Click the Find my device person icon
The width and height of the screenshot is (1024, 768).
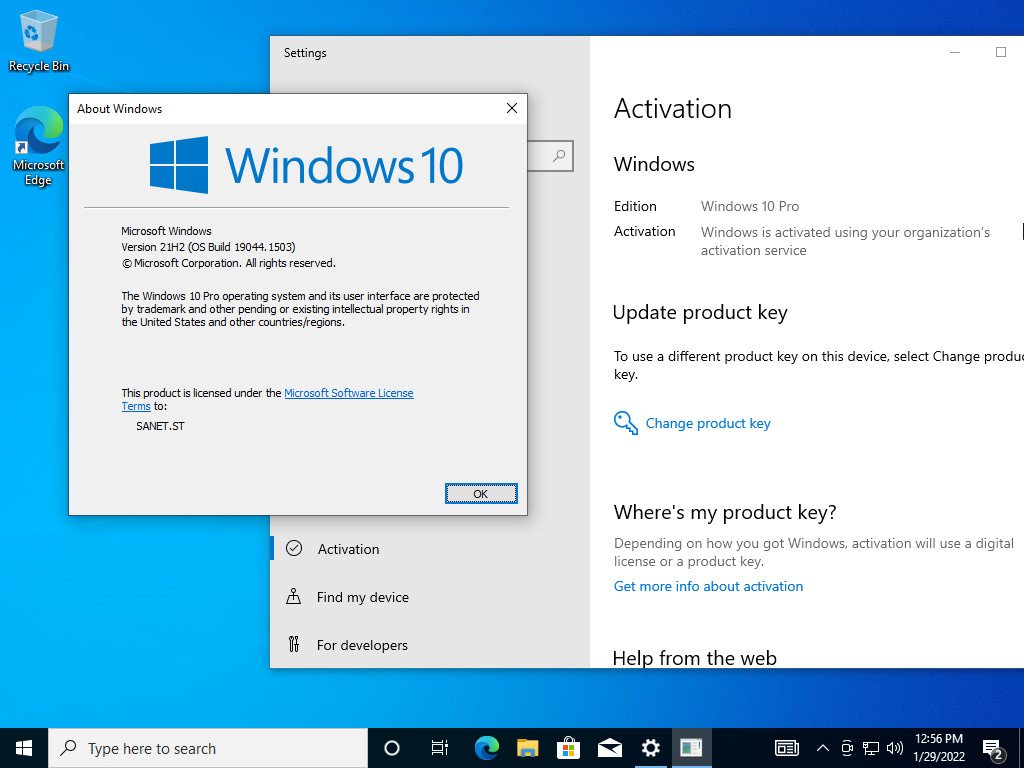pos(294,596)
